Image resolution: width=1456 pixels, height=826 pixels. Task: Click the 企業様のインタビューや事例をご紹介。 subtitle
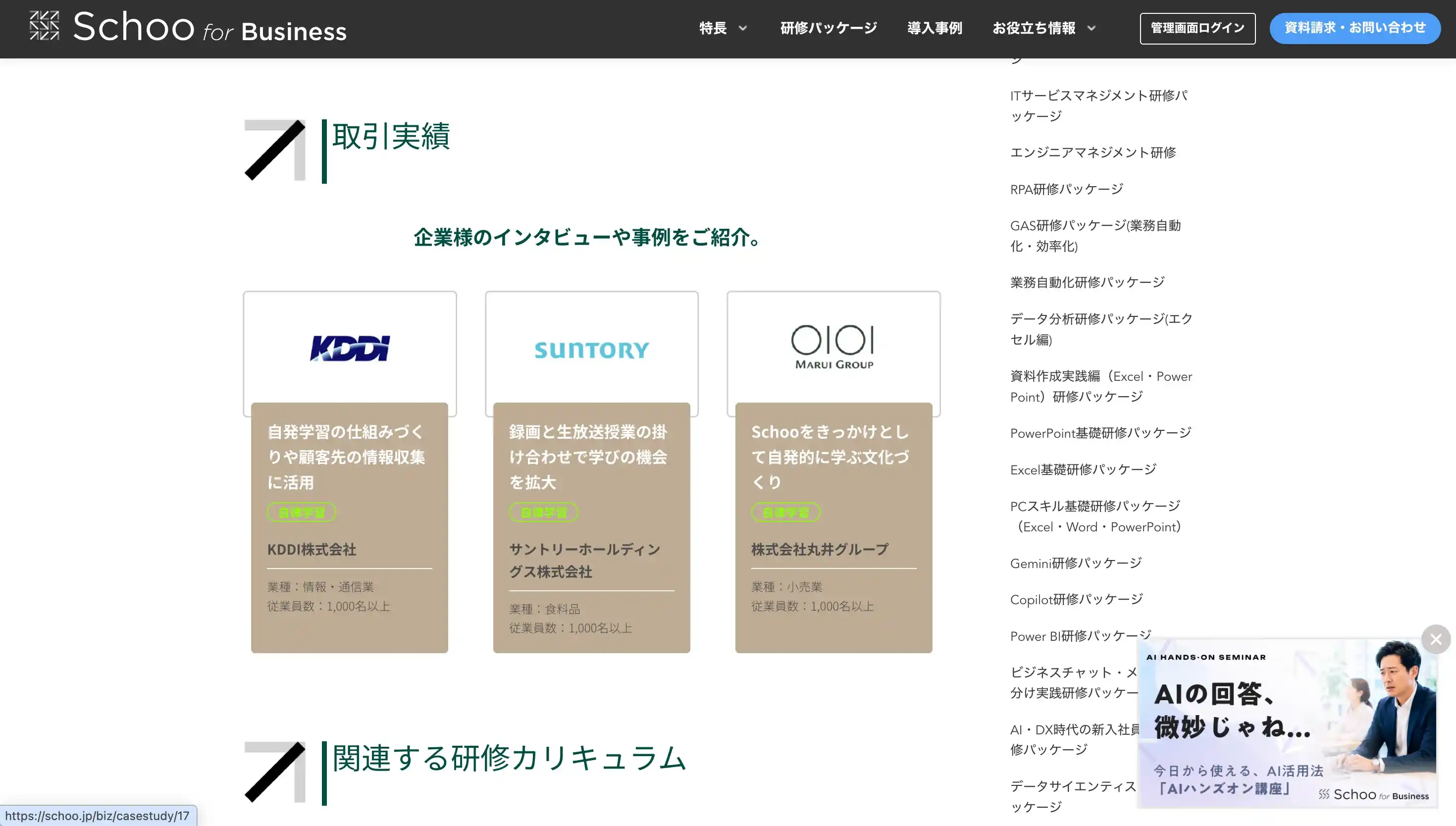coord(588,237)
